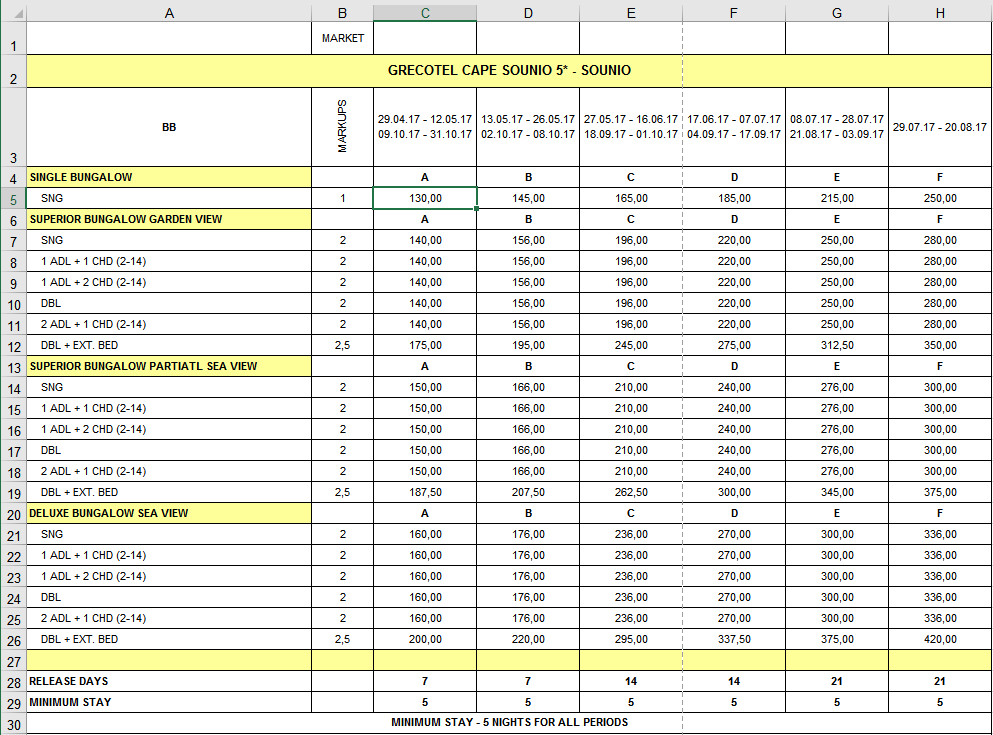This screenshot has width=993, height=735.
Task: Click the BB cell in row 3
Action: point(169,127)
